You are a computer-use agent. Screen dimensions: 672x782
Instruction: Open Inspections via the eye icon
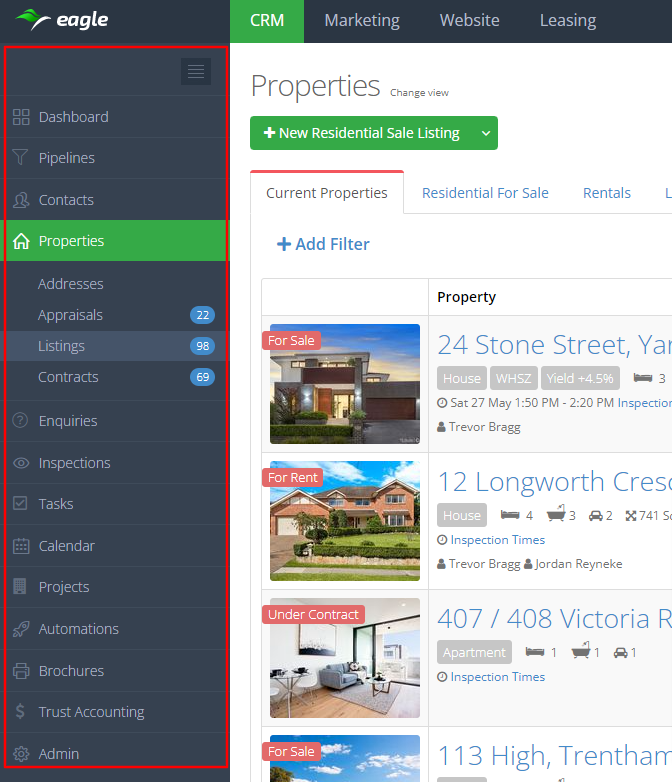(x=21, y=463)
